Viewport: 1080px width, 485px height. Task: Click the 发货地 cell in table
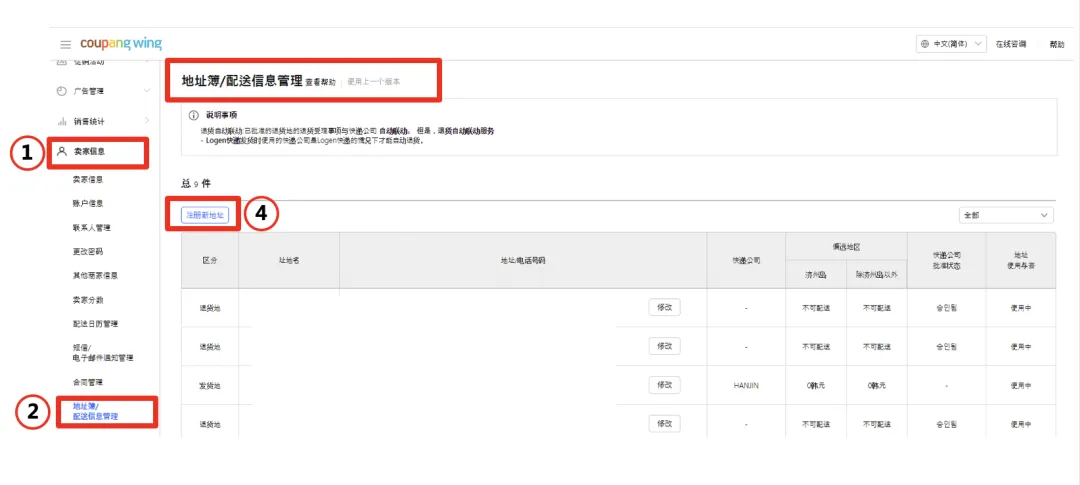tap(210, 386)
